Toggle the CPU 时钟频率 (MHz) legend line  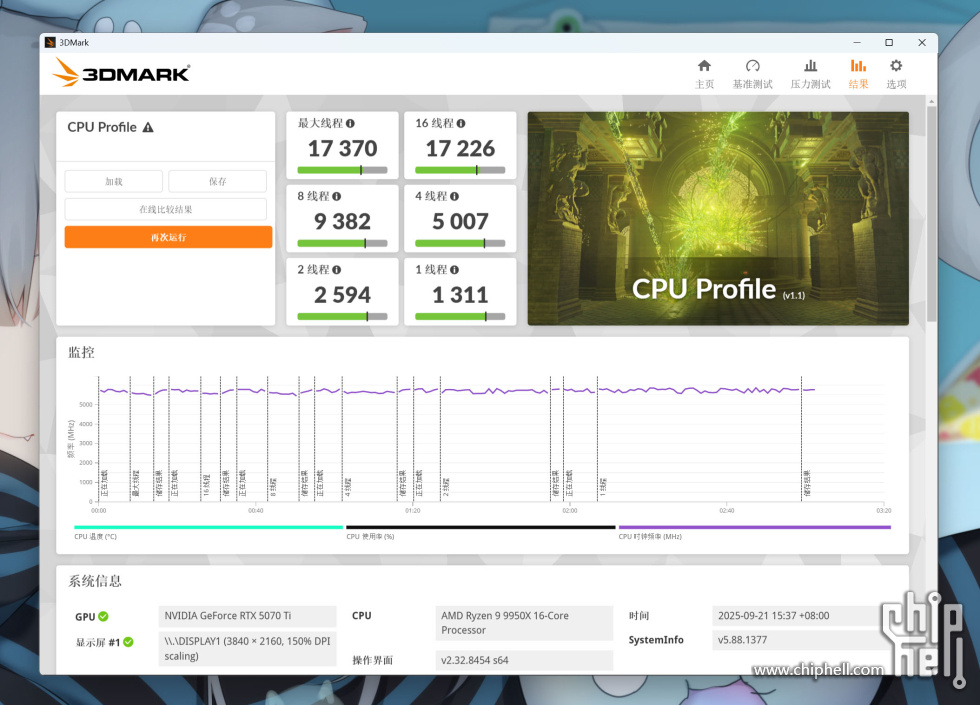(x=754, y=528)
